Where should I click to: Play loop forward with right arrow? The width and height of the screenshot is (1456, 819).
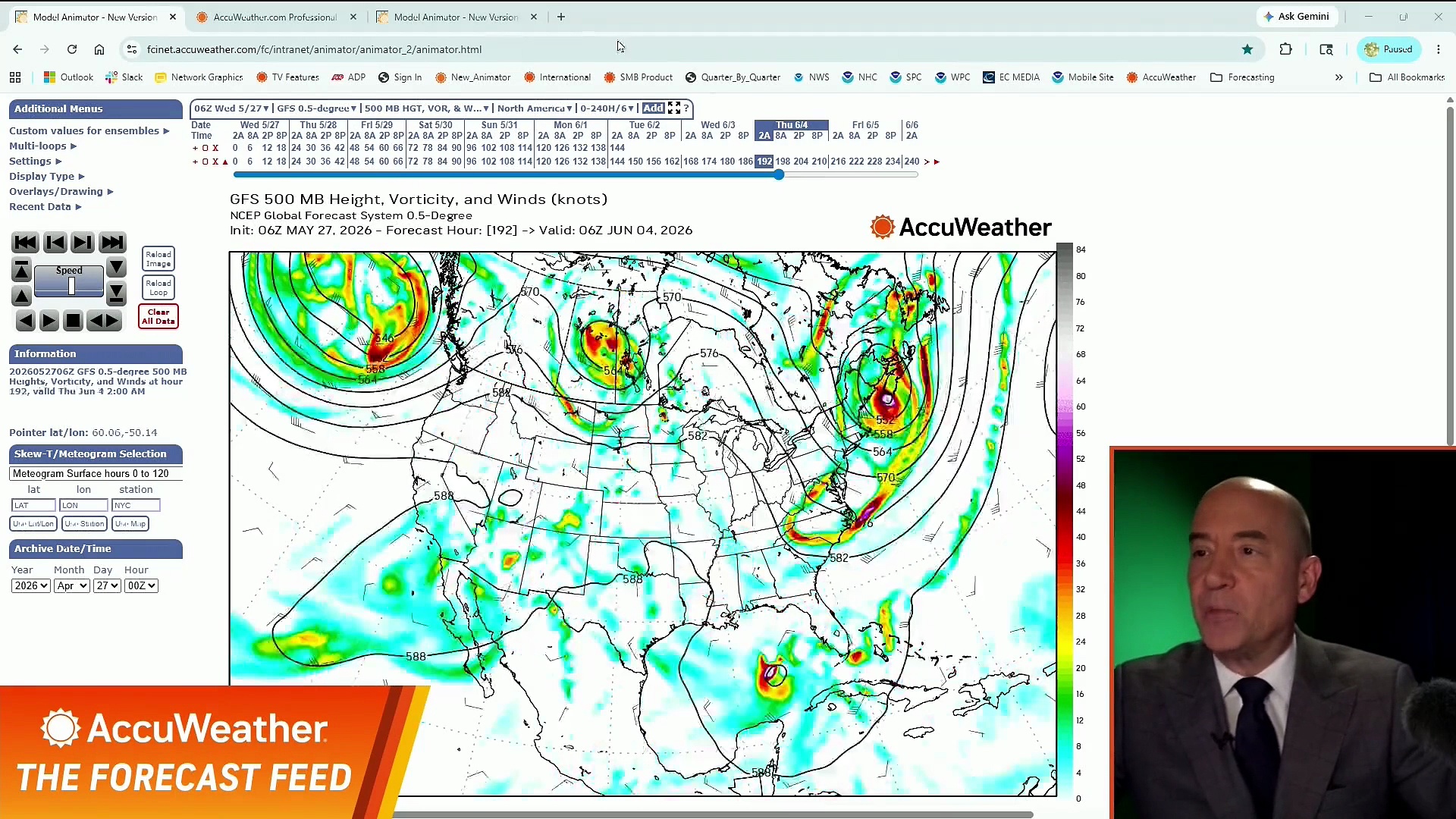click(49, 321)
